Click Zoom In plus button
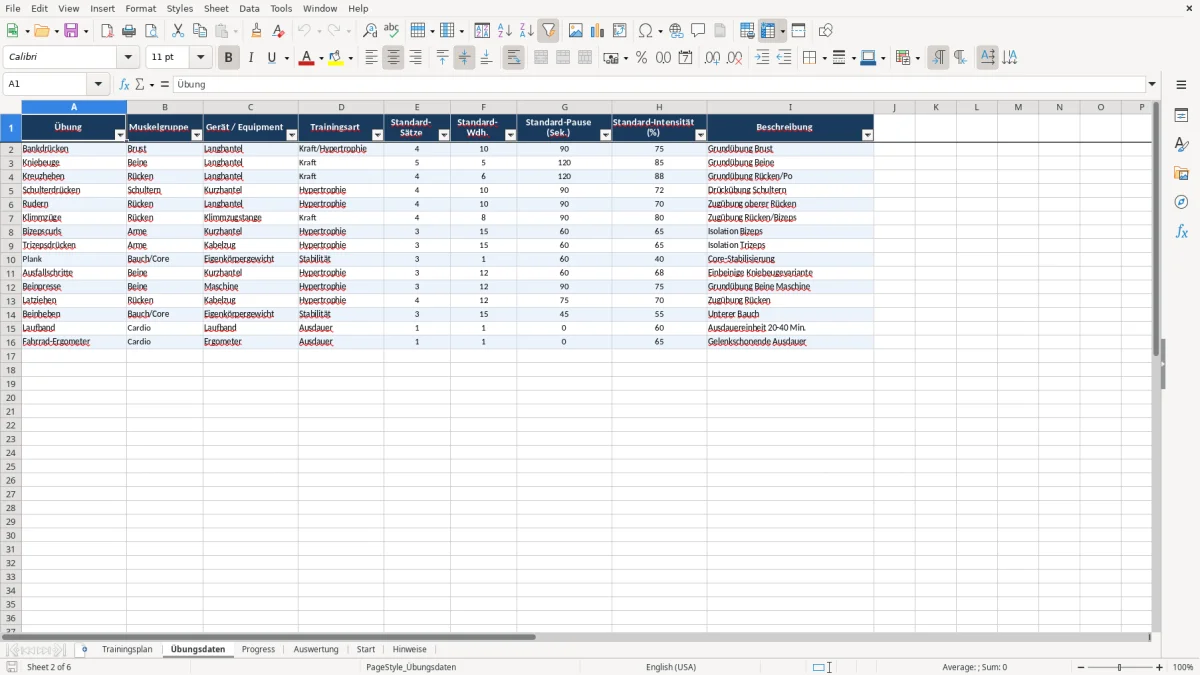Screen dimensions: 1200x675 tap(1160, 667)
